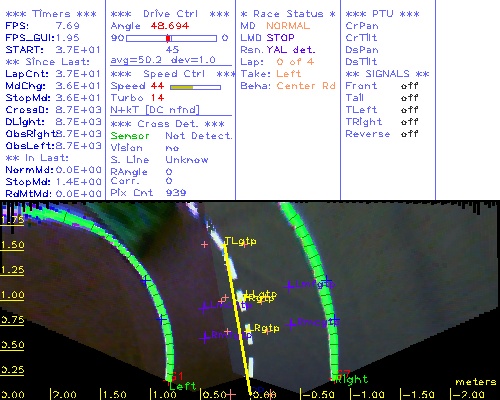Image resolution: width=500 pixels, height=400 pixels.
Task: Click the N+kT [DC nfnd] status field
Action: coord(155,110)
